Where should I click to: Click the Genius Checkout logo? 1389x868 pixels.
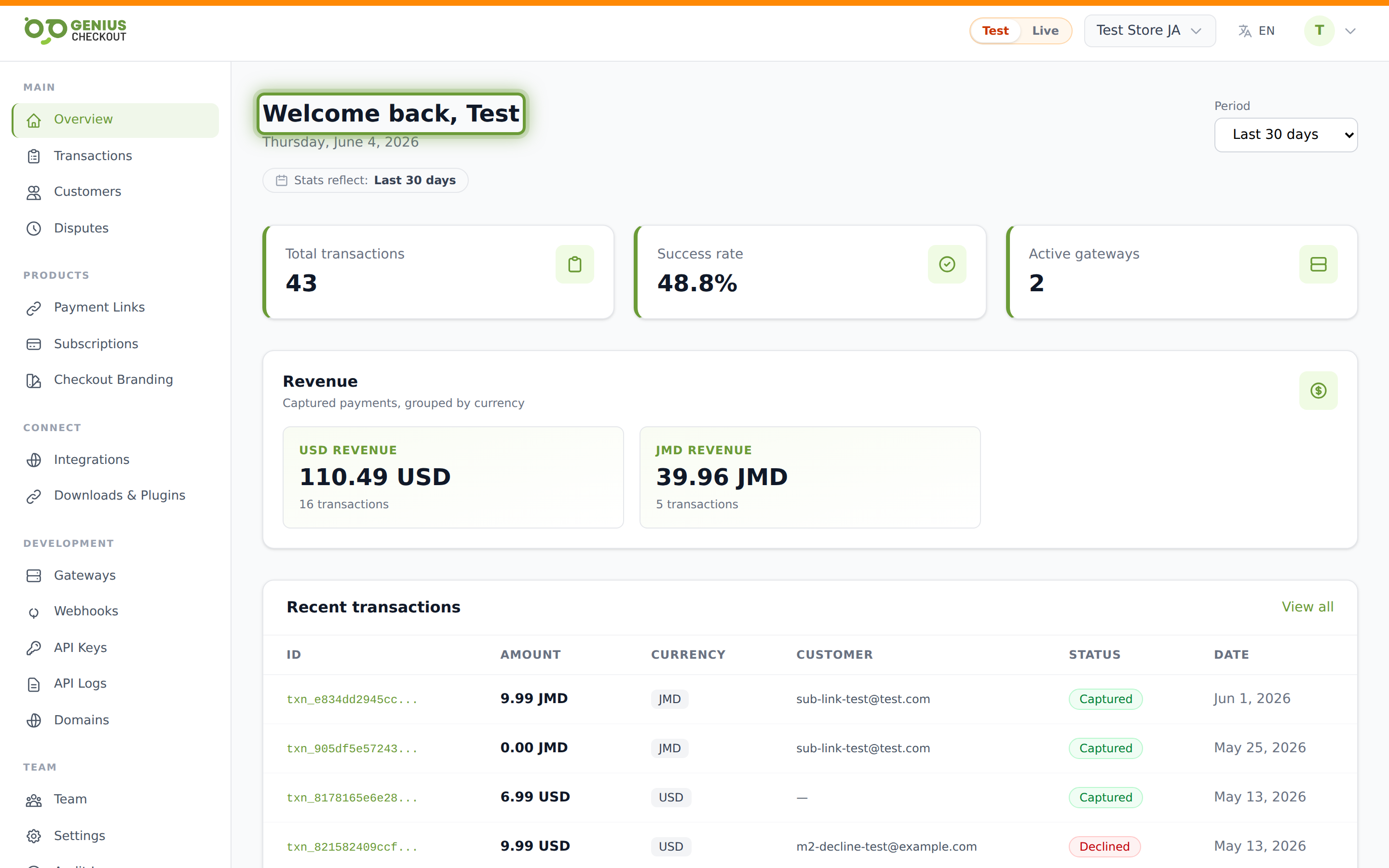point(75,30)
